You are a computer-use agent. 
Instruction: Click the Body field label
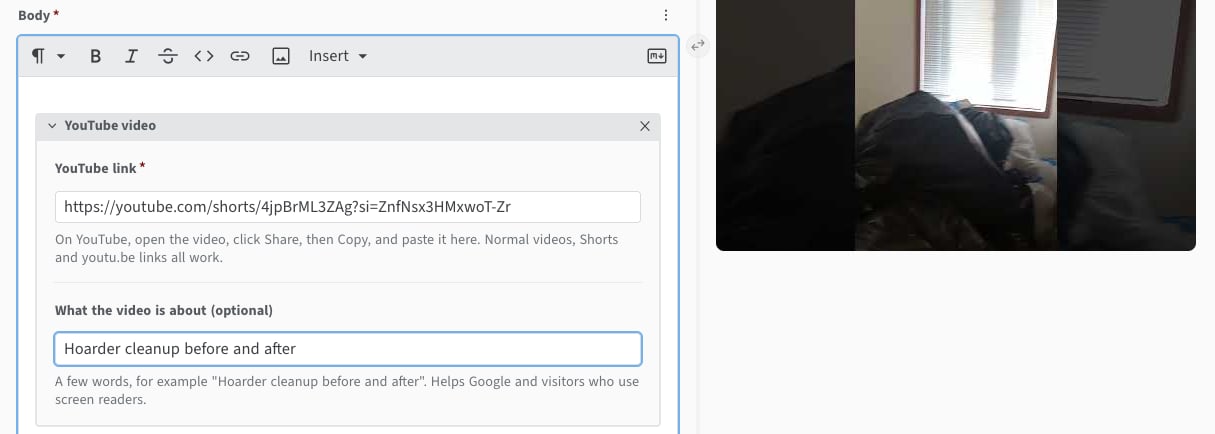click(38, 15)
